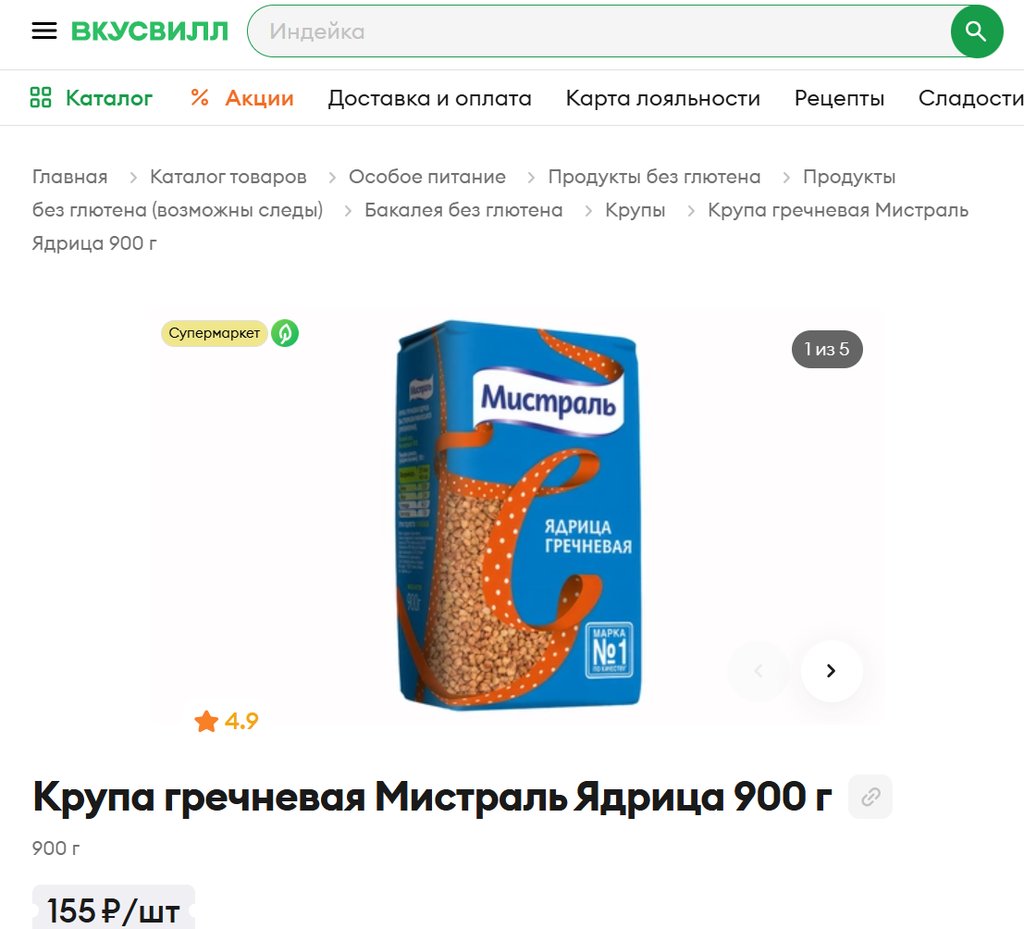
Task: Open the hamburger menu icon
Action: pos(44,31)
